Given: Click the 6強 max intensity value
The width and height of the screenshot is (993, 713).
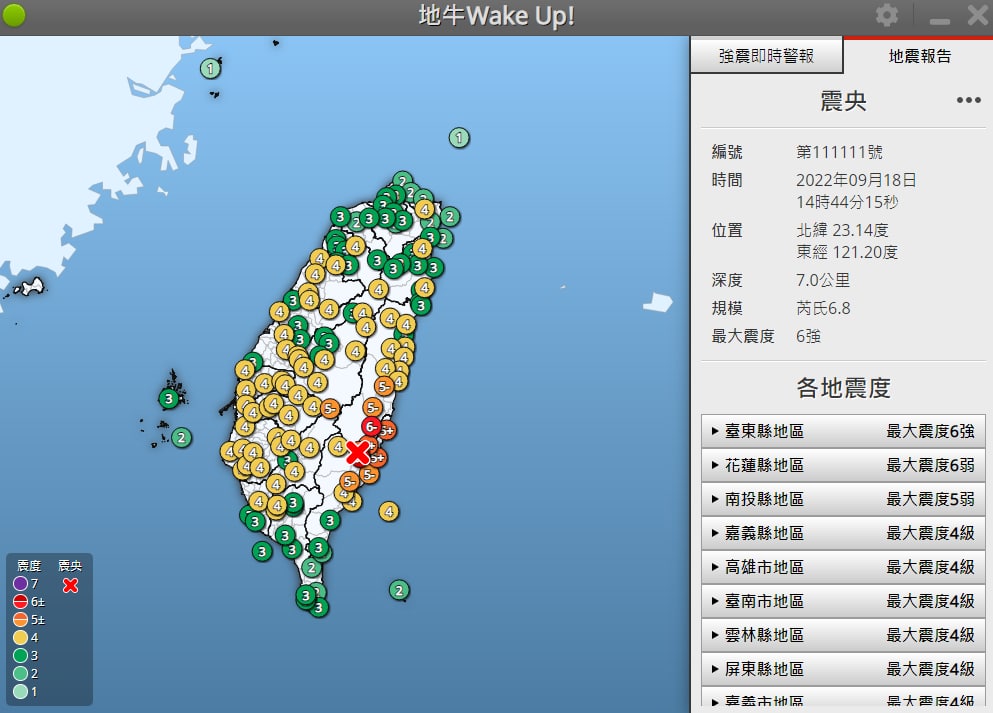Looking at the screenshot, I should click(809, 336).
